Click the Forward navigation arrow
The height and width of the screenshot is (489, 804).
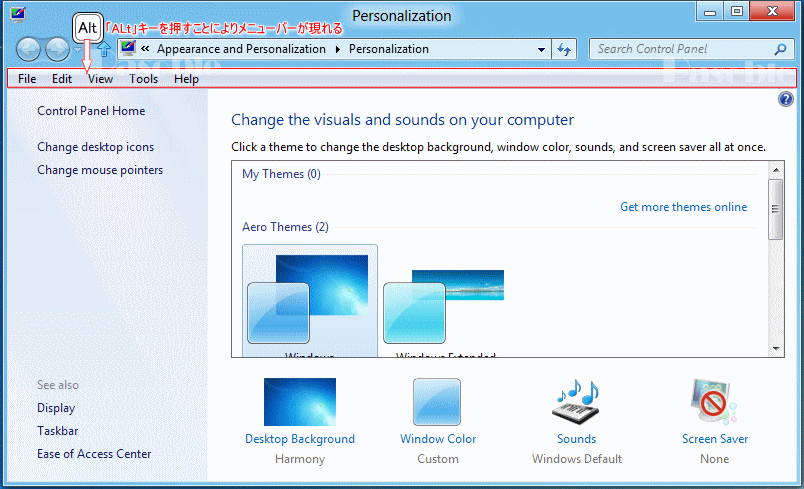(x=57, y=50)
